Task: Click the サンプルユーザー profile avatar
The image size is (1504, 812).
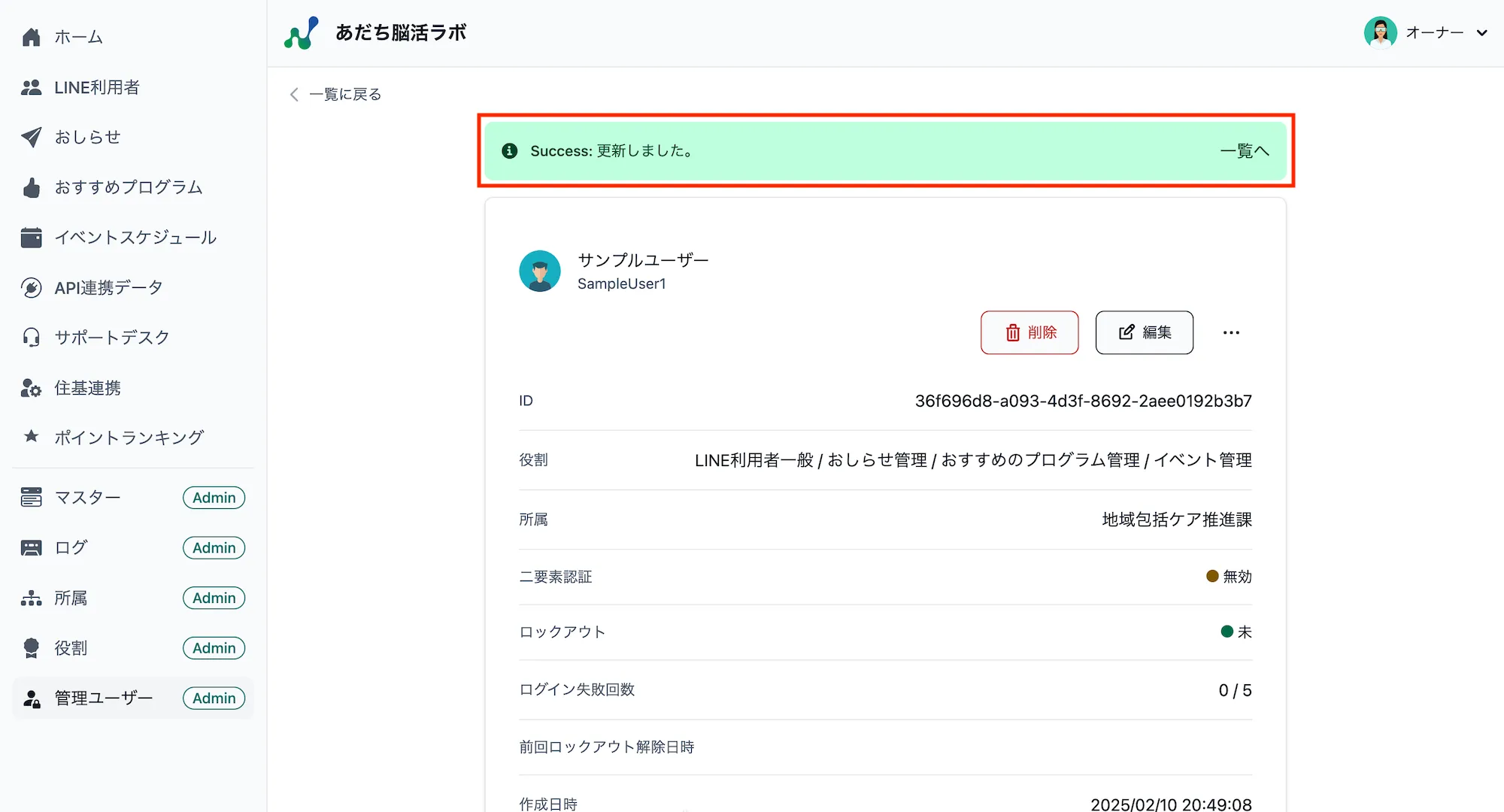Action: pos(540,271)
